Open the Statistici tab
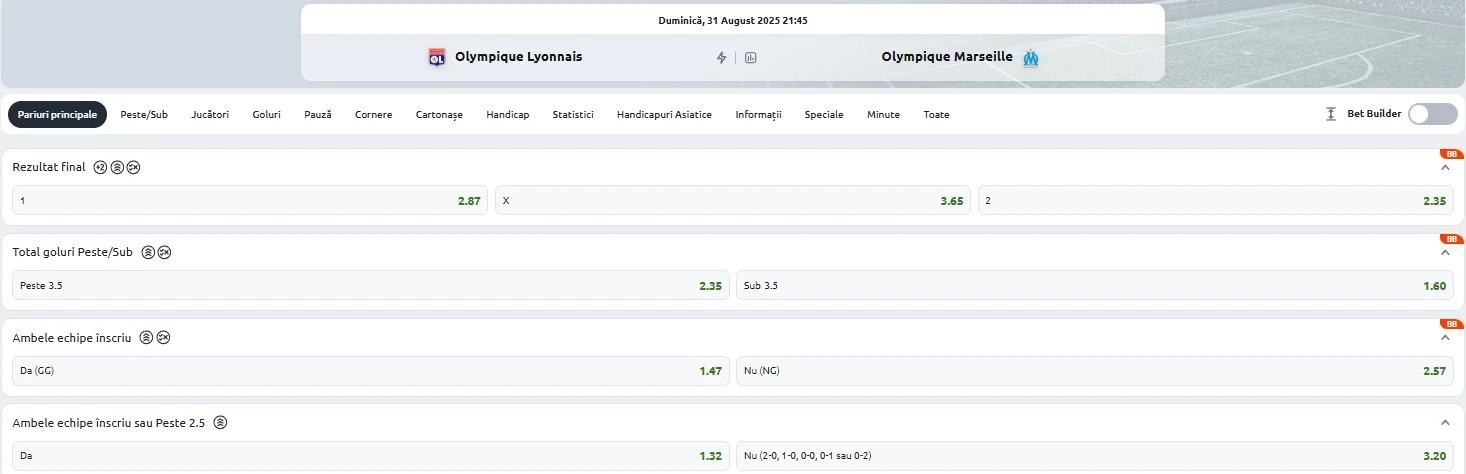Image resolution: width=1466 pixels, height=474 pixels. tap(573, 114)
